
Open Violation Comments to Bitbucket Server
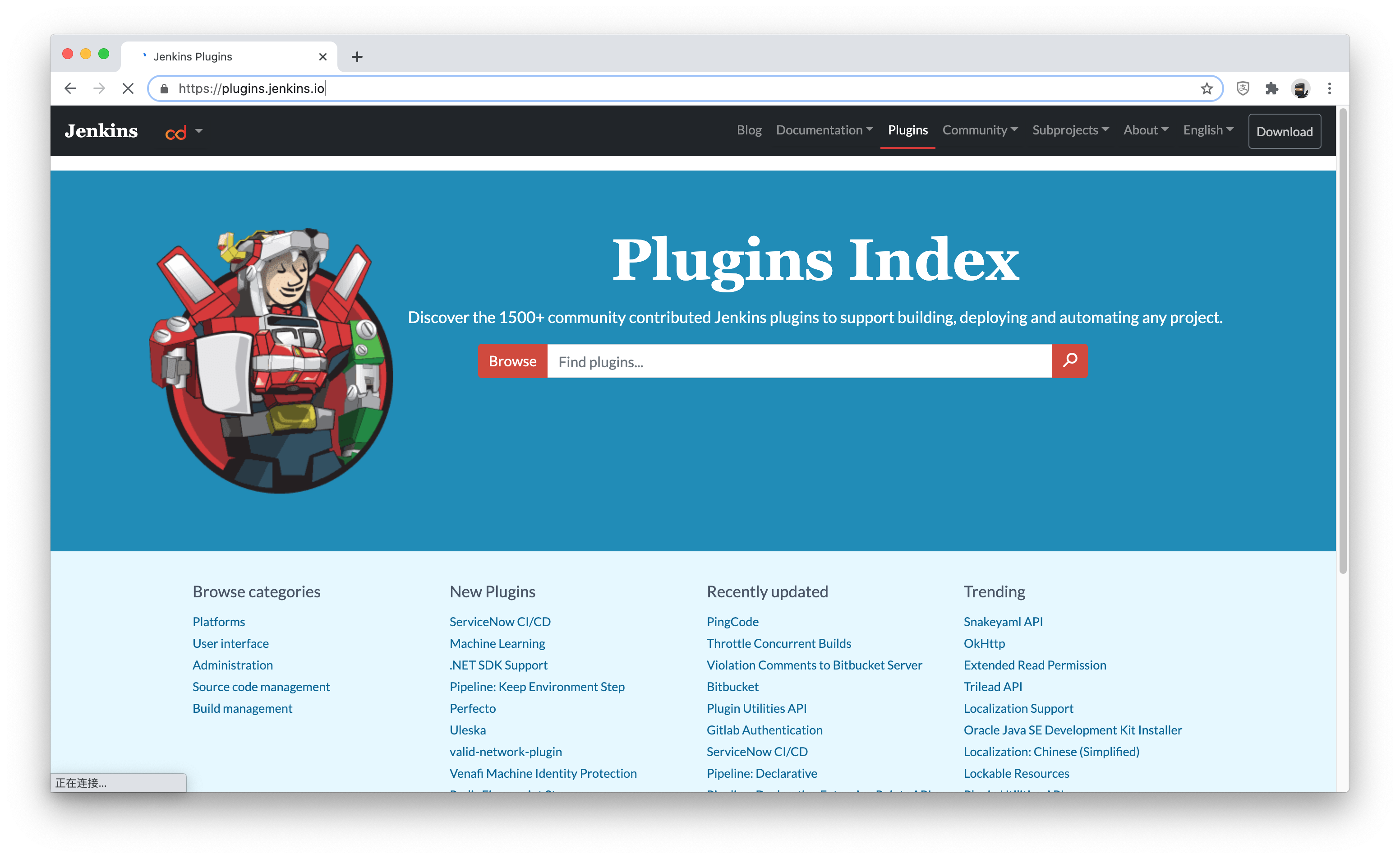tap(814, 665)
